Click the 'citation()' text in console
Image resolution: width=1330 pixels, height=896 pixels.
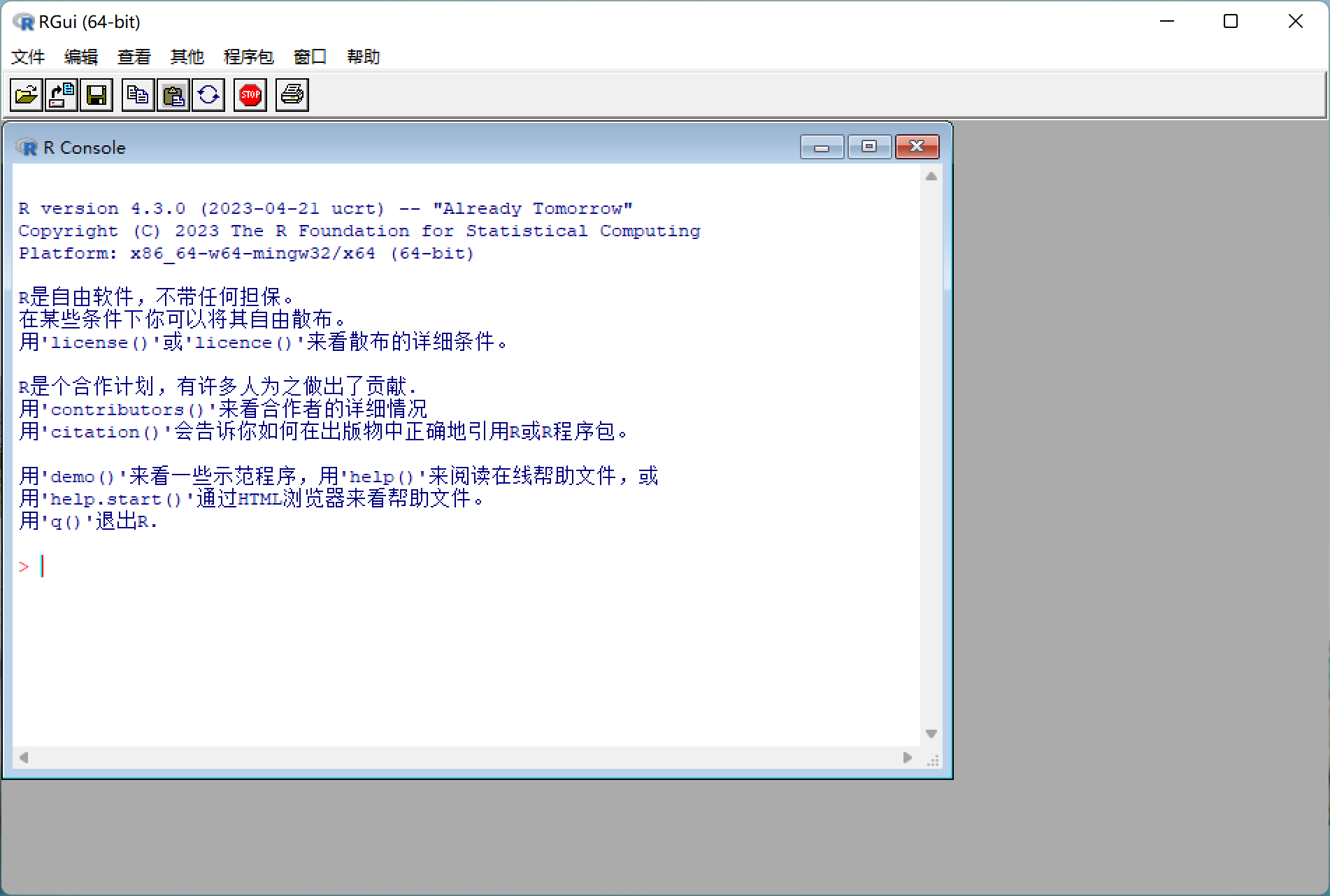coord(106,432)
